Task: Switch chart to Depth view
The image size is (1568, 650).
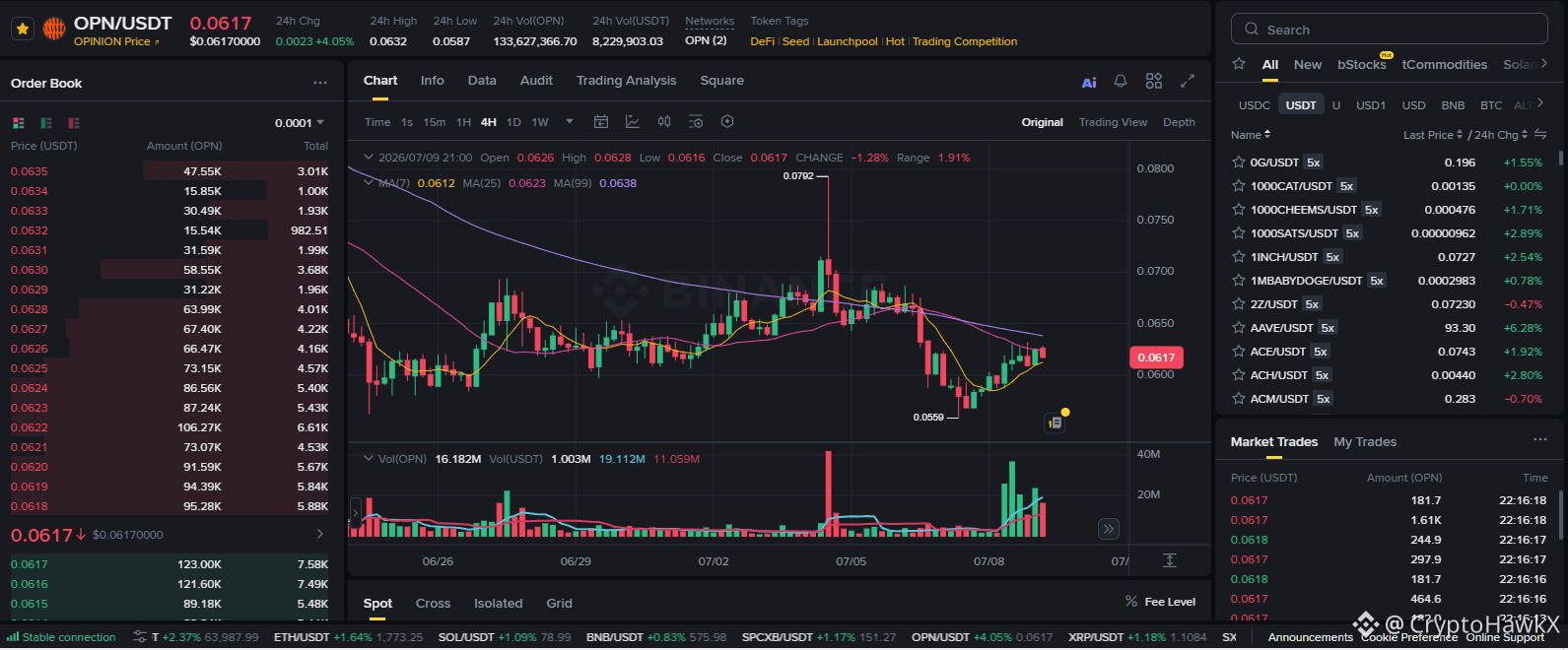Action: 1179,122
